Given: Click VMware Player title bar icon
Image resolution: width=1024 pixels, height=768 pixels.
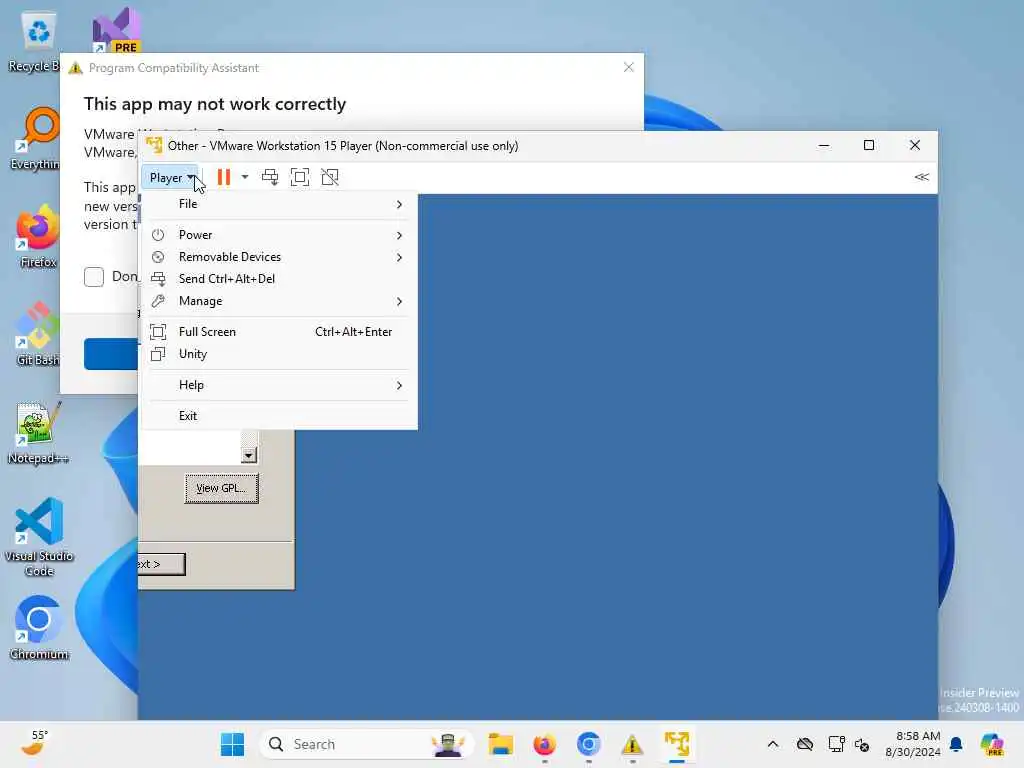Looking at the screenshot, I should tap(154, 145).
